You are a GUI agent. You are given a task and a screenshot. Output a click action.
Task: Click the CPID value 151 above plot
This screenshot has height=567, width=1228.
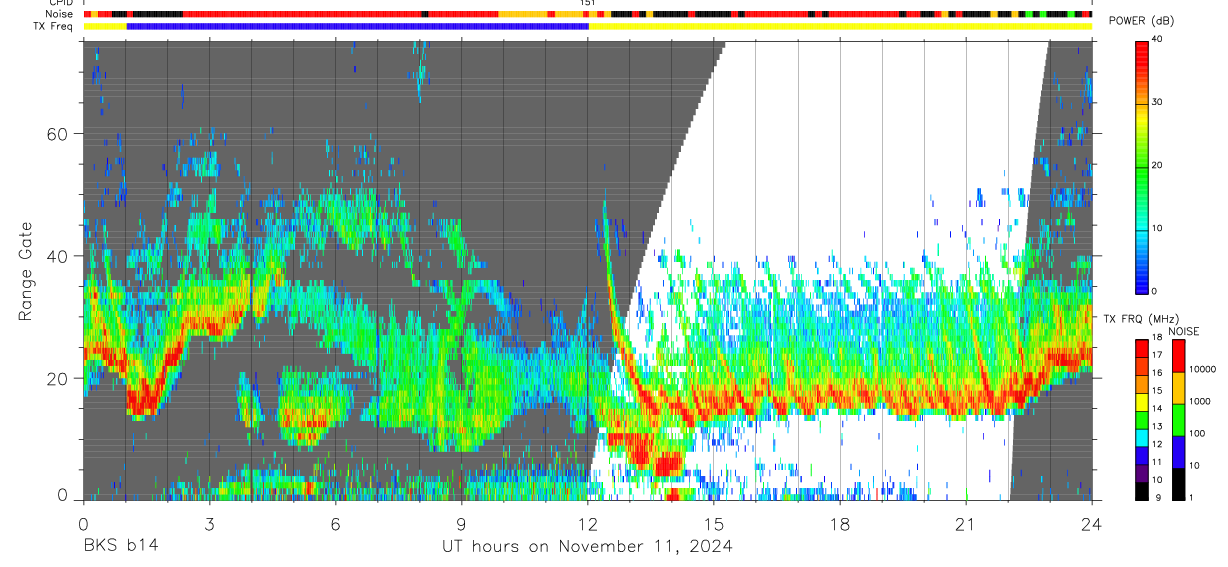588,3
